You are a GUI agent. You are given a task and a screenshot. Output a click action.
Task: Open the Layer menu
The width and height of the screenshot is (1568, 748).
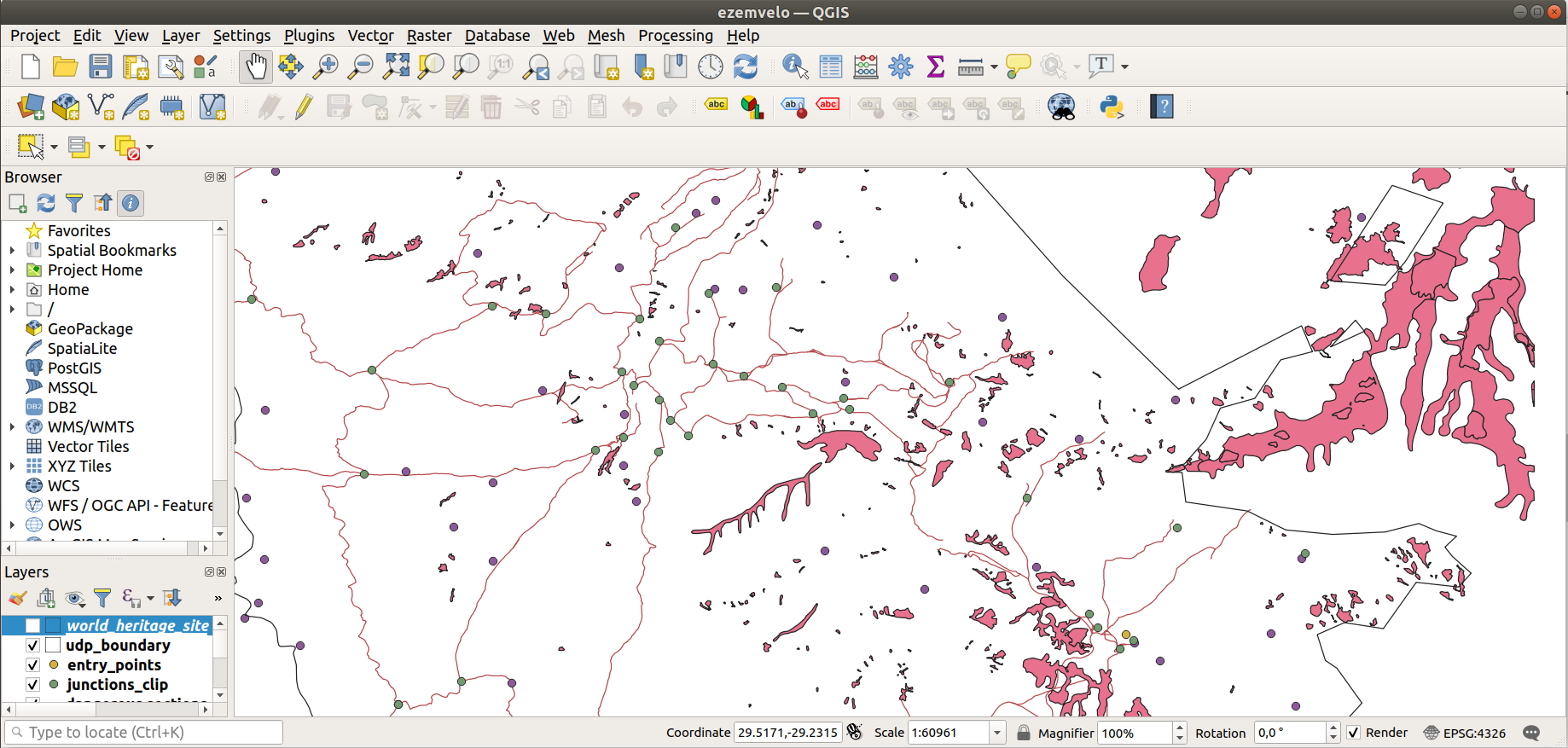pyautogui.click(x=181, y=36)
